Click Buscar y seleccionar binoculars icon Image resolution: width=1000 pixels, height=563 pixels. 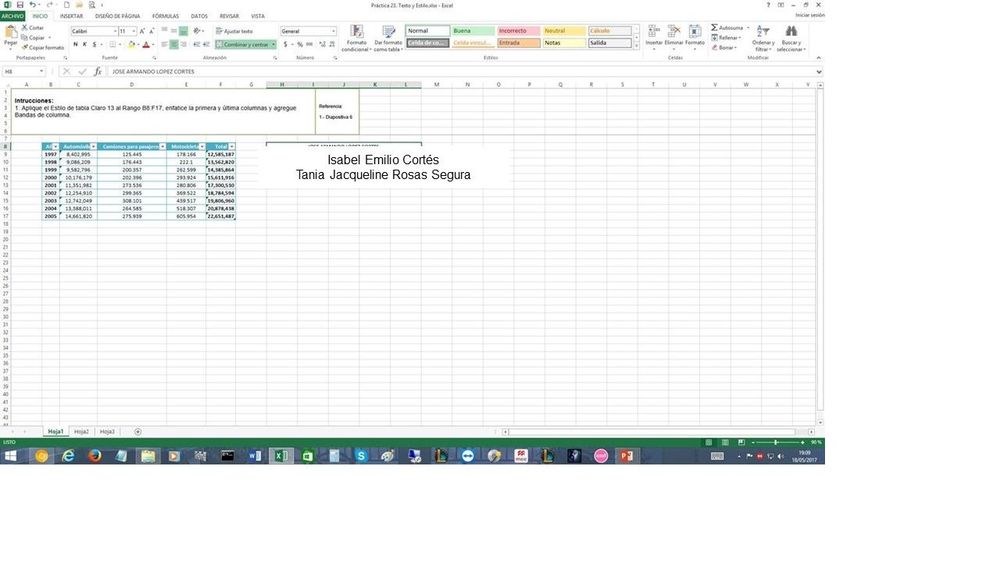pos(791,33)
